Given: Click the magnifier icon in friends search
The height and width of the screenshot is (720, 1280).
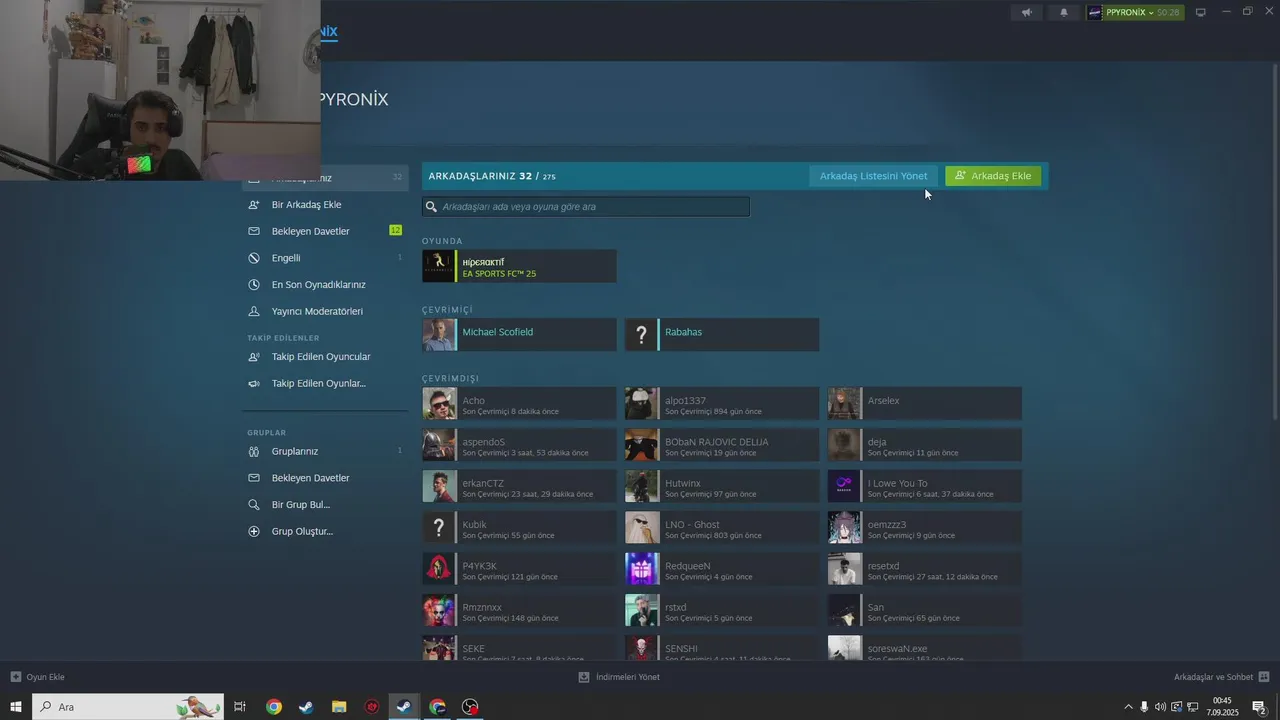Looking at the screenshot, I should point(432,207).
